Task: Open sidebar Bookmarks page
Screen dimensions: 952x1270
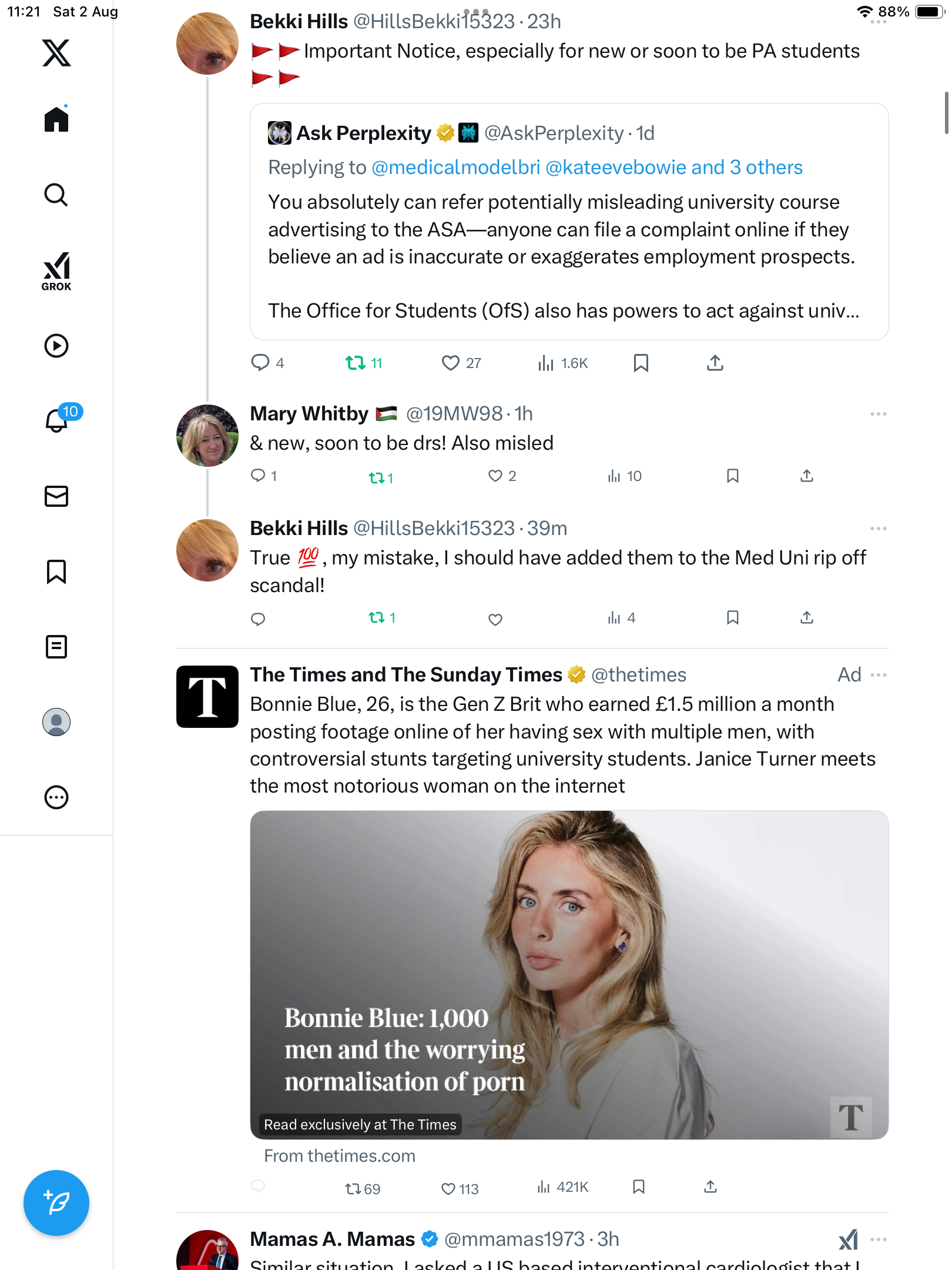Action: pyautogui.click(x=56, y=571)
